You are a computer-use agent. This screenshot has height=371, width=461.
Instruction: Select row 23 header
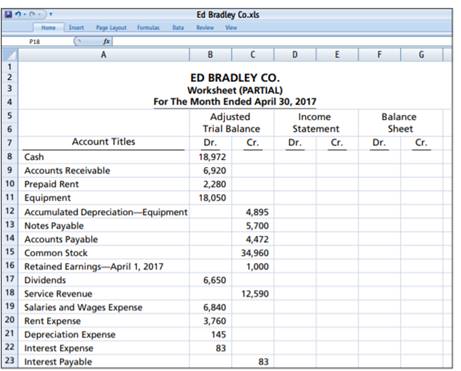[x=10, y=361]
